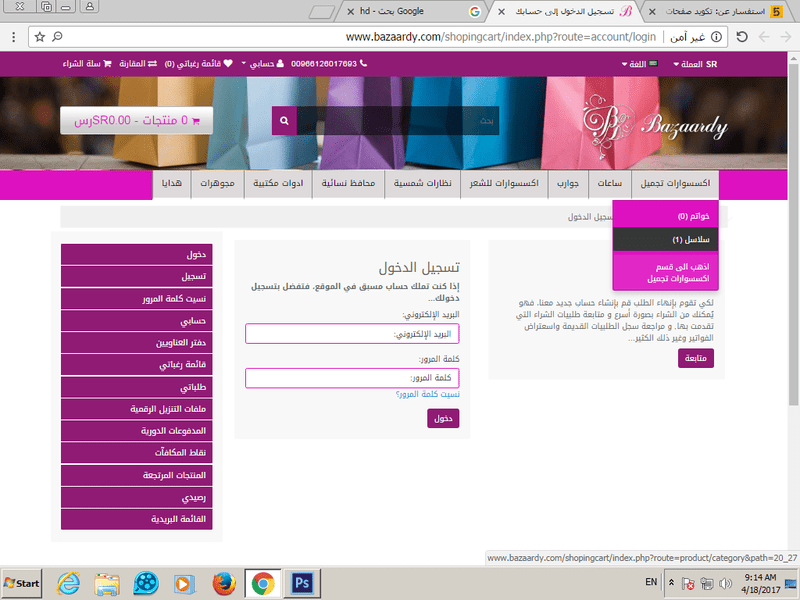The image size is (800, 600).
Task: Click تسجيل in the sidebar
Action: click(x=137, y=277)
